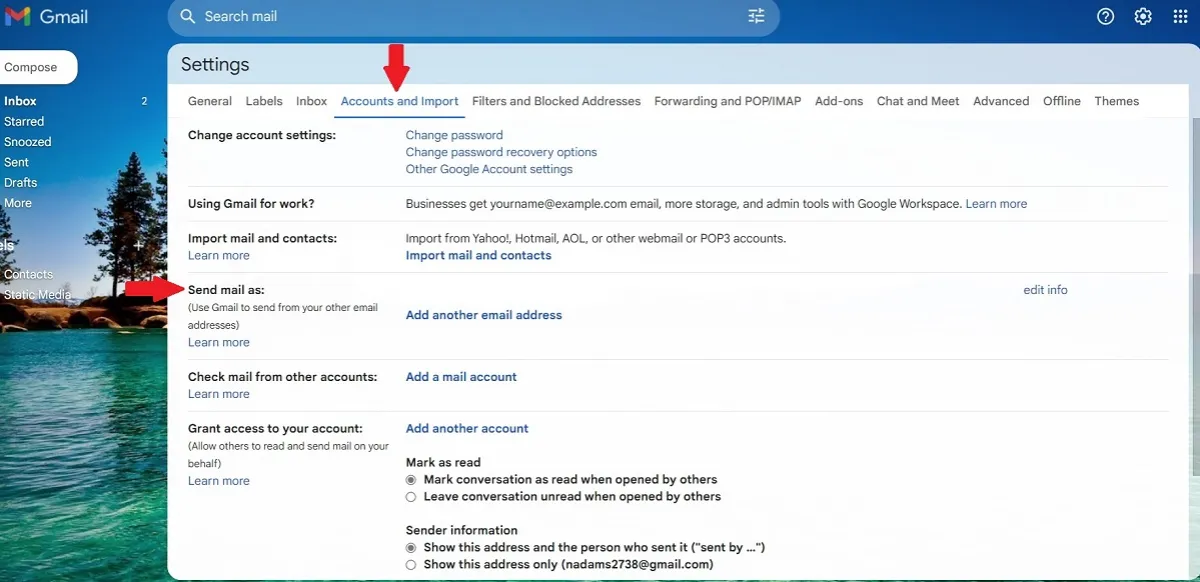
Task: Expand the More section in the sidebar
Action: pos(16,202)
